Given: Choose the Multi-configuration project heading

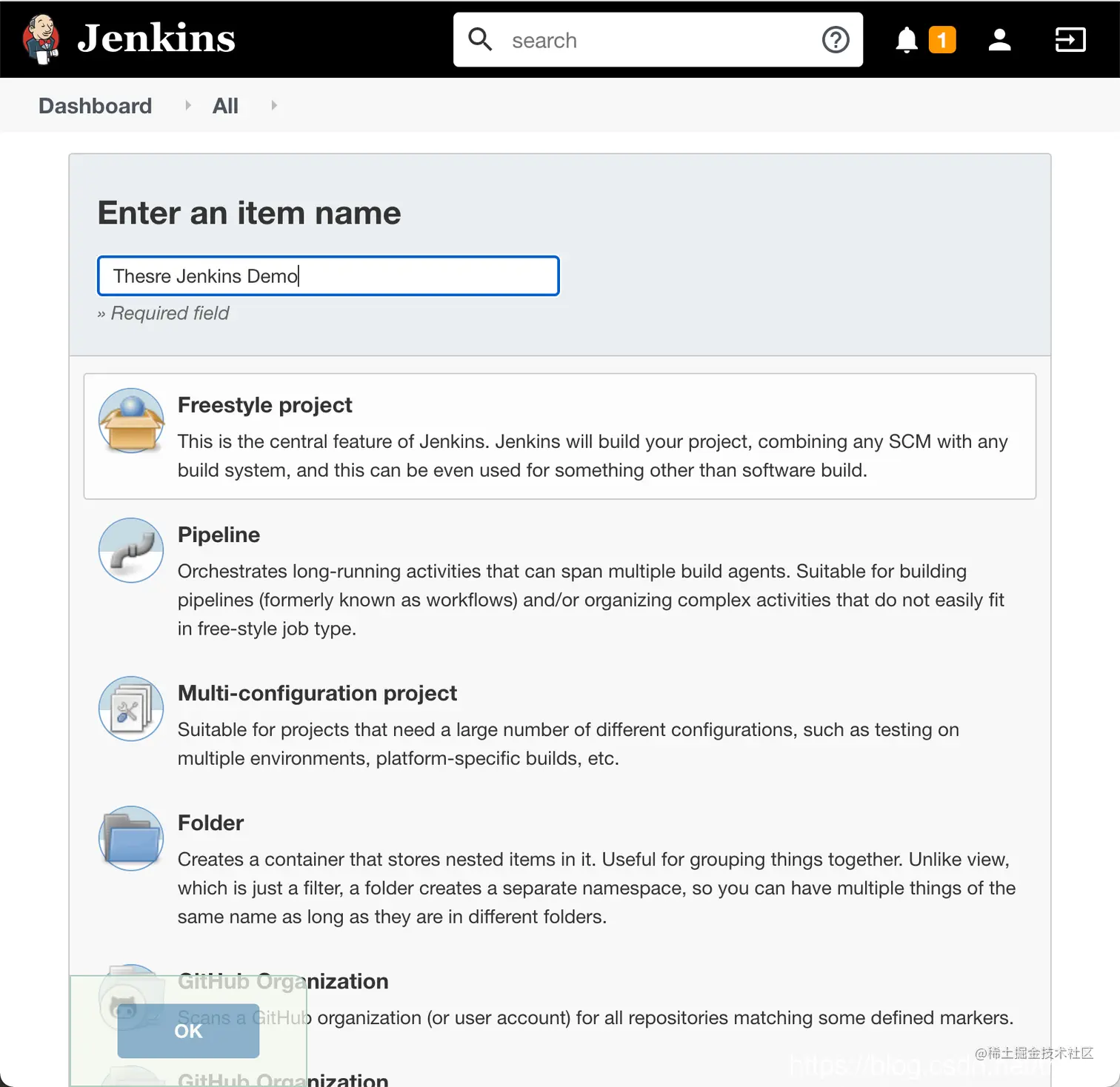Looking at the screenshot, I should point(317,693).
